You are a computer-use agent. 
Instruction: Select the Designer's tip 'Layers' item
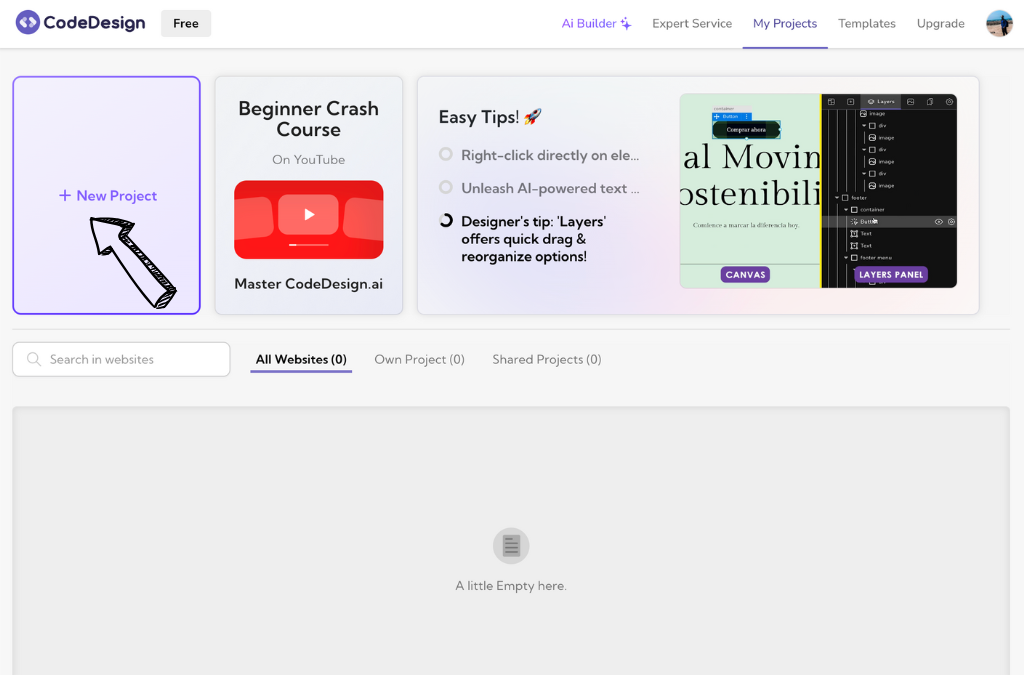pos(533,239)
